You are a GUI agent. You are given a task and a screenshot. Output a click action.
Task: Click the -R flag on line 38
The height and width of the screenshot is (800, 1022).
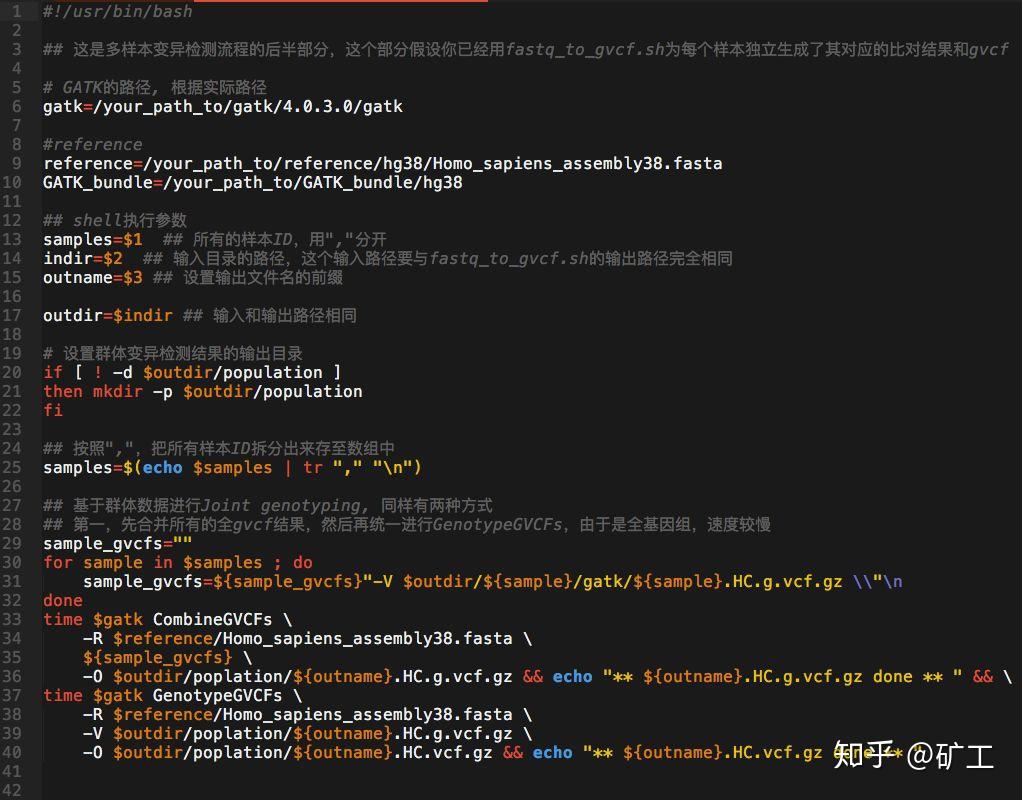[96, 714]
